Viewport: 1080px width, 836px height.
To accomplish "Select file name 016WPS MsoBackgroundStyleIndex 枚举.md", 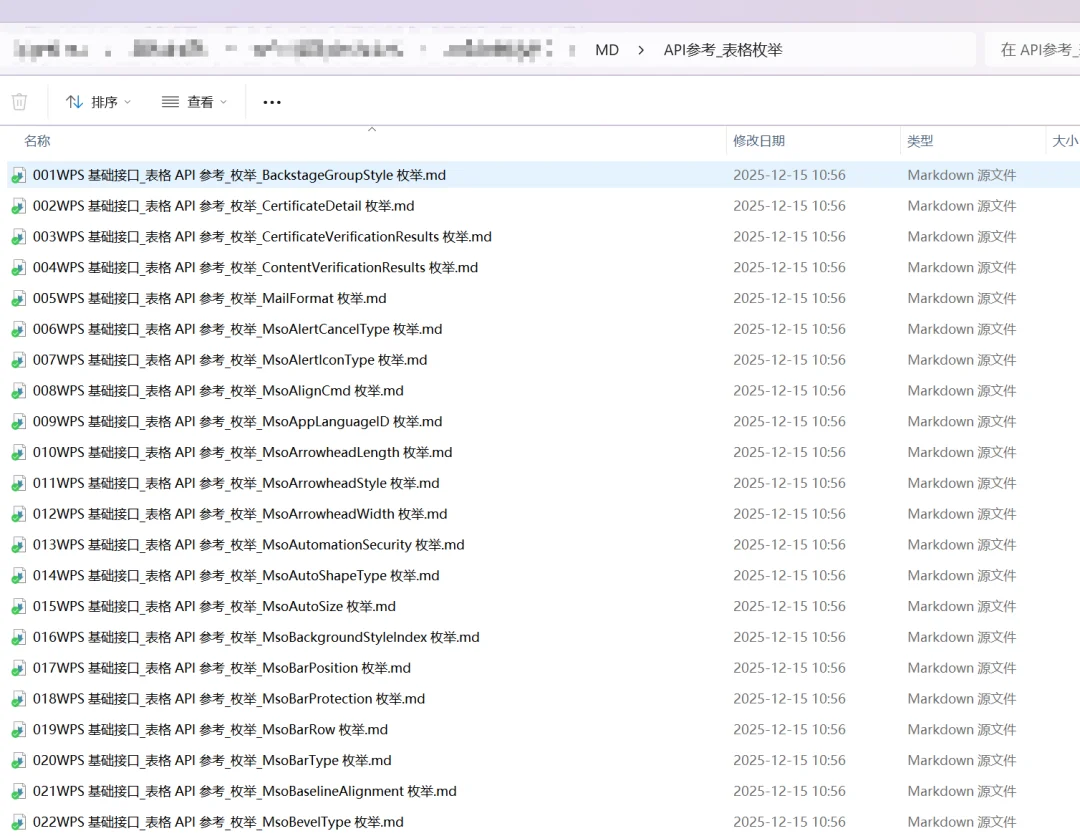I will click(x=256, y=637).
